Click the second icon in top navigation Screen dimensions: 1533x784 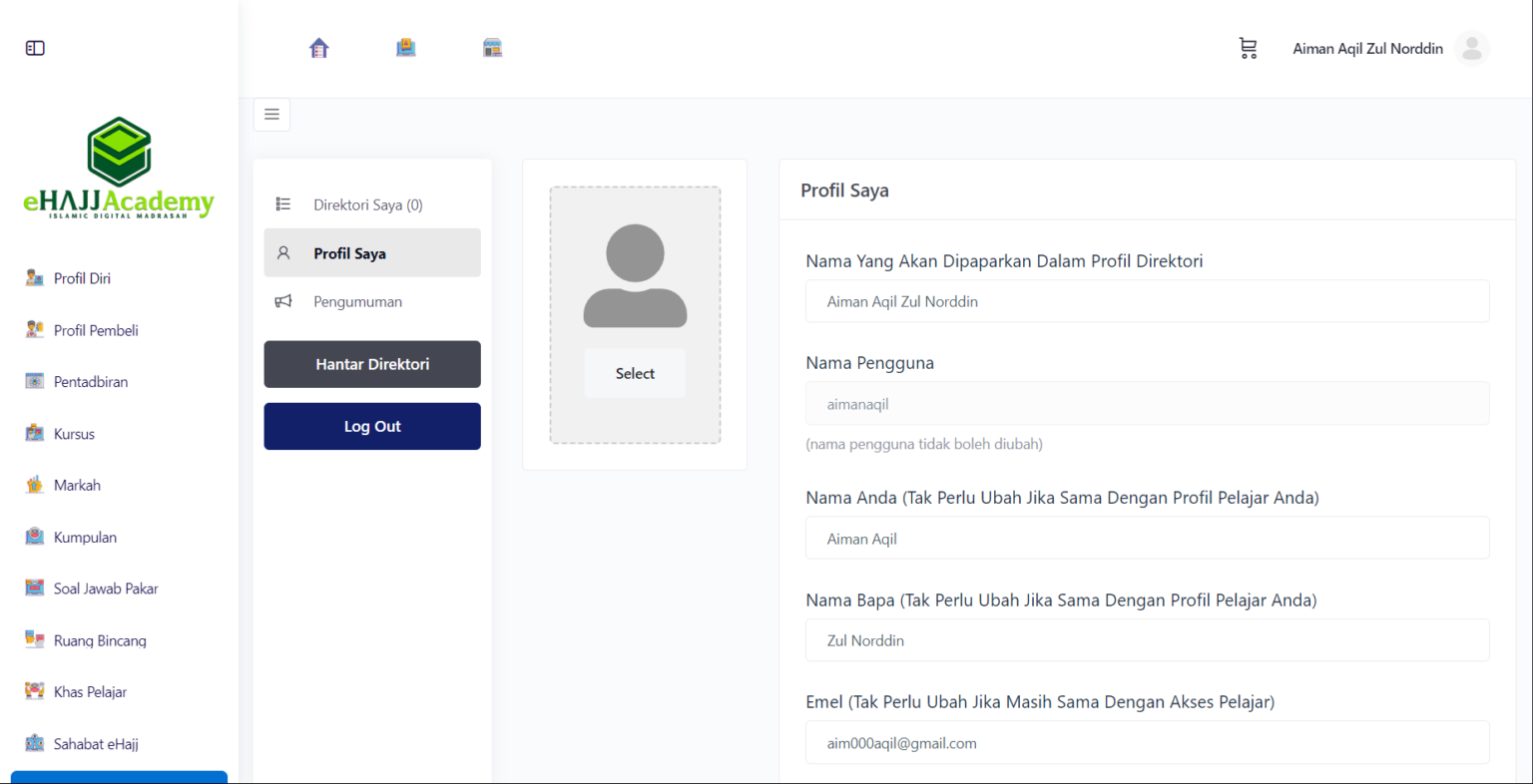pyautogui.click(x=405, y=48)
